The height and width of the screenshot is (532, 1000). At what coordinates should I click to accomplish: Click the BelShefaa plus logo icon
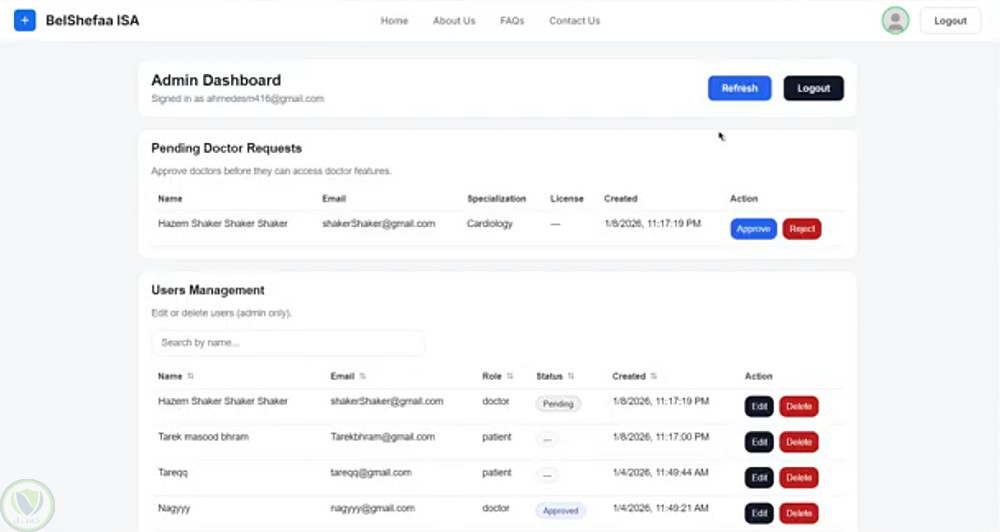pos(25,20)
